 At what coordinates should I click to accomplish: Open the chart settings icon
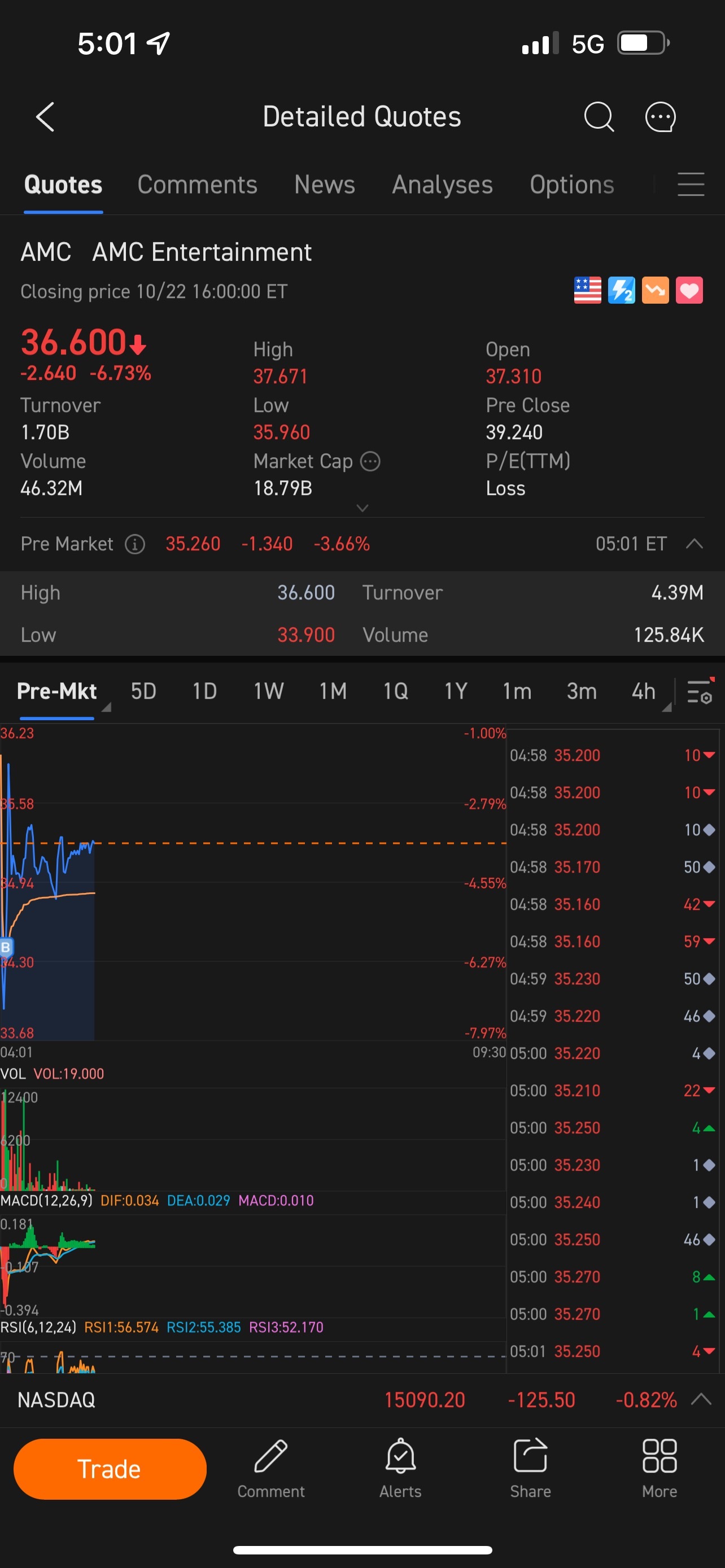701,691
